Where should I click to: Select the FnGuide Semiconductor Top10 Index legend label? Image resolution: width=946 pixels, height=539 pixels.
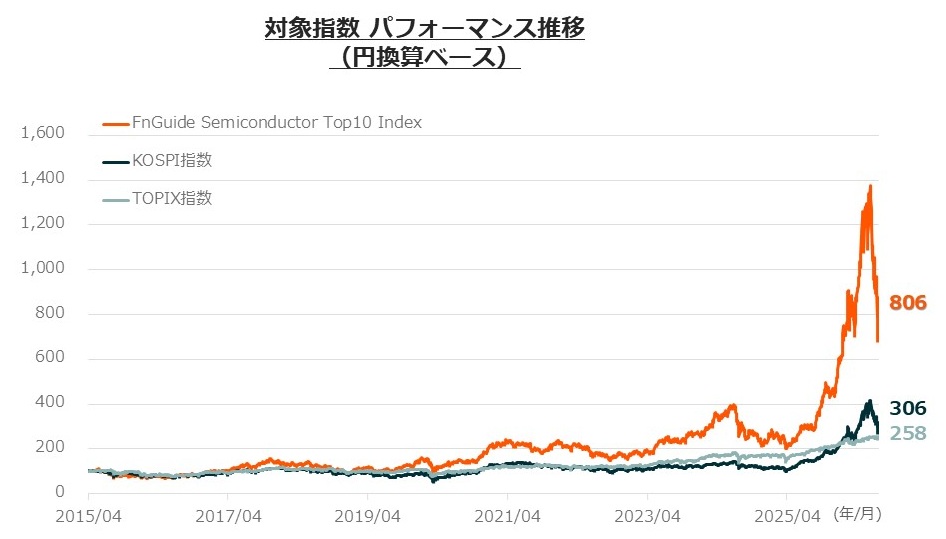pyautogui.click(x=277, y=123)
